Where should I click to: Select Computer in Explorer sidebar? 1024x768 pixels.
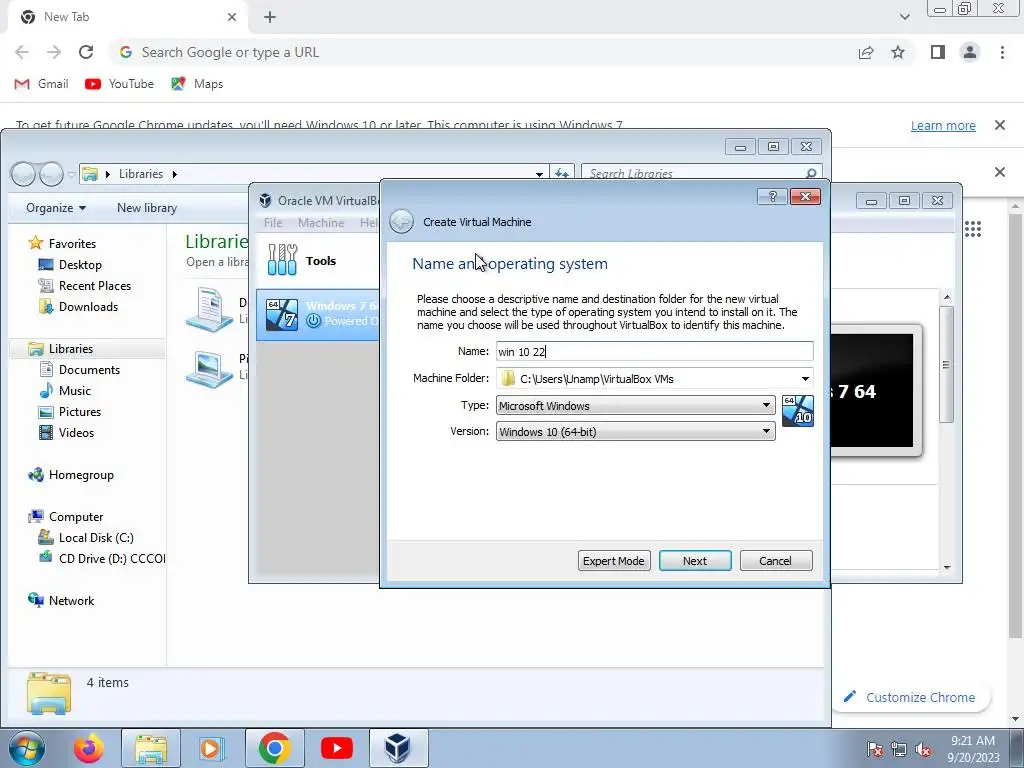76,517
